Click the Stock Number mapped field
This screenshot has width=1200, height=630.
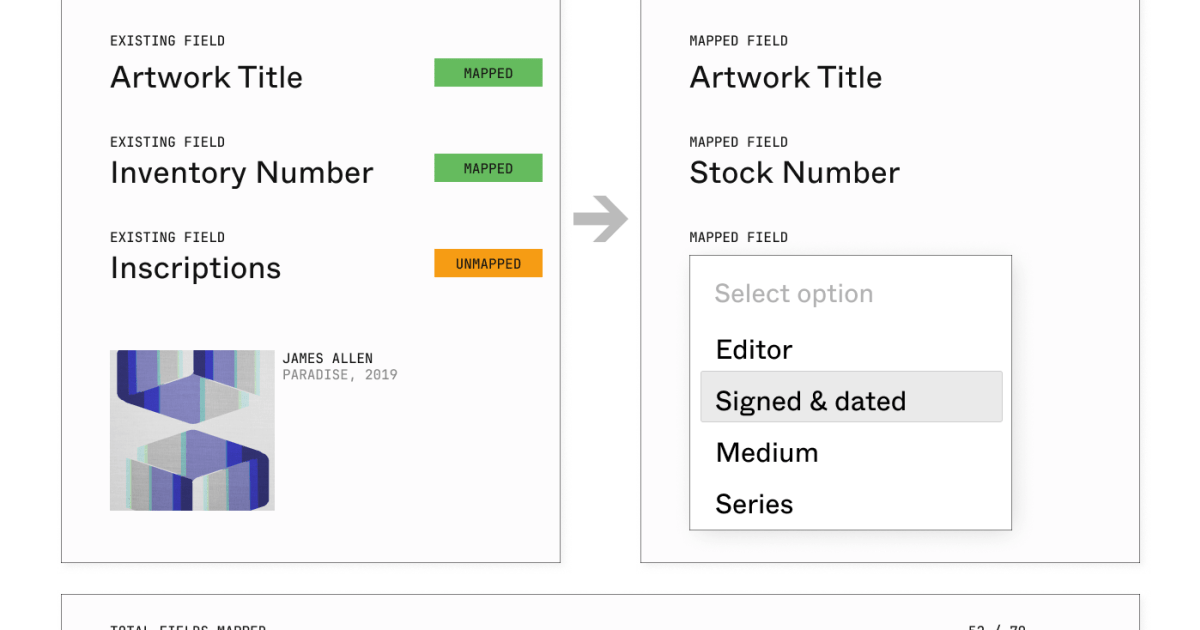[x=793, y=172]
